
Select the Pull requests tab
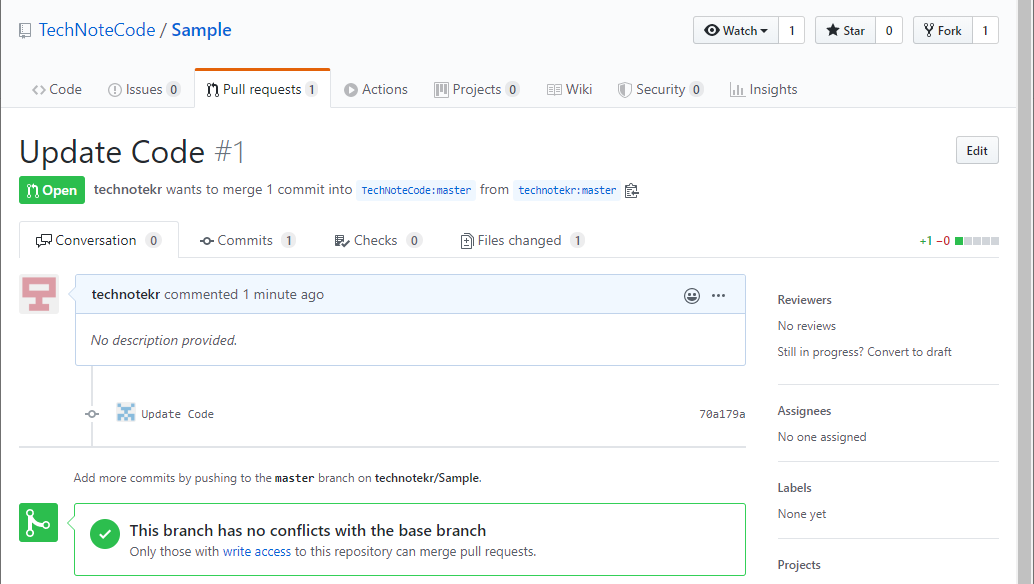(x=262, y=89)
